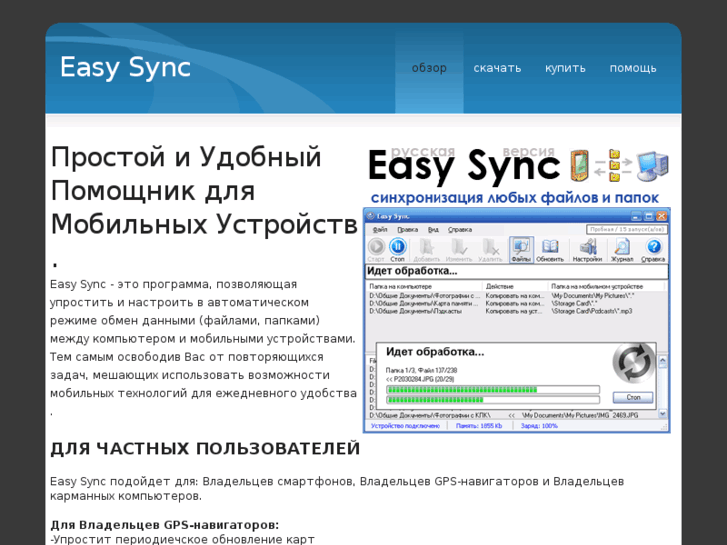Click the Для Владельцев GPS-навигаторов: subheading
The height and width of the screenshot is (545, 727).
165,525
